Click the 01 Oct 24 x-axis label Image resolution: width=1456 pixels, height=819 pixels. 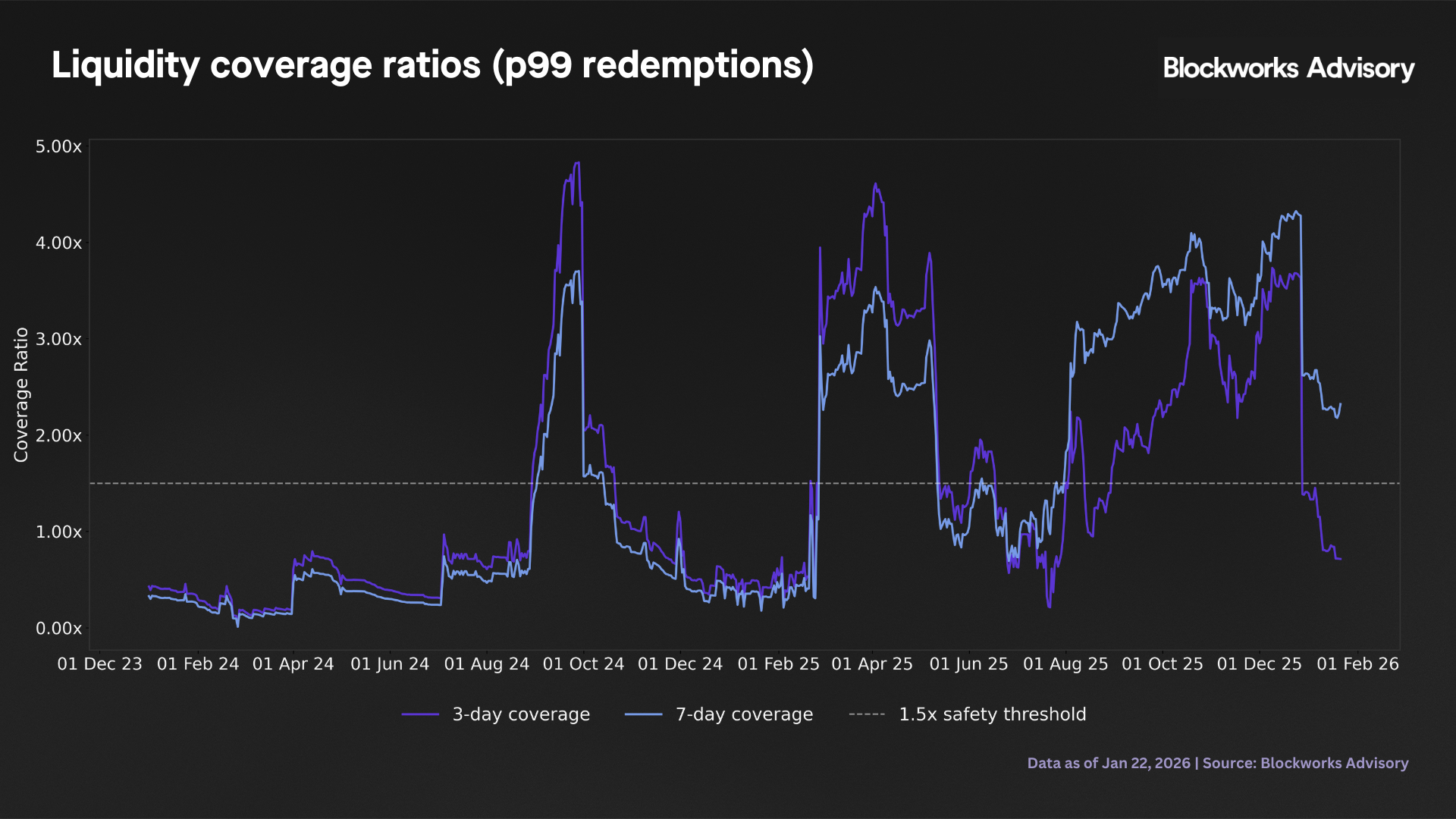[583, 664]
